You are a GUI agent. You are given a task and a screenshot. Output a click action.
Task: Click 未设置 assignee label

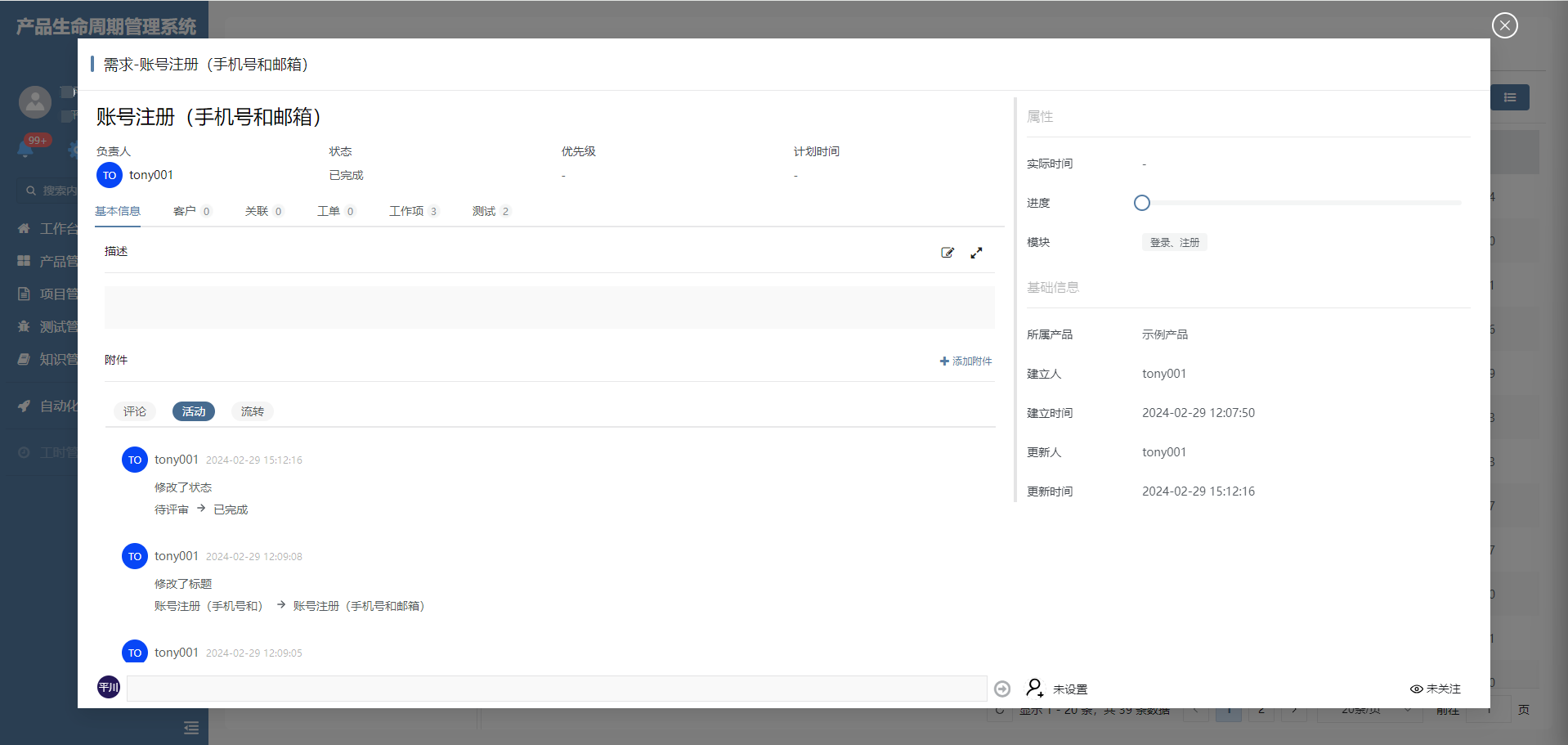[x=1070, y=689]
